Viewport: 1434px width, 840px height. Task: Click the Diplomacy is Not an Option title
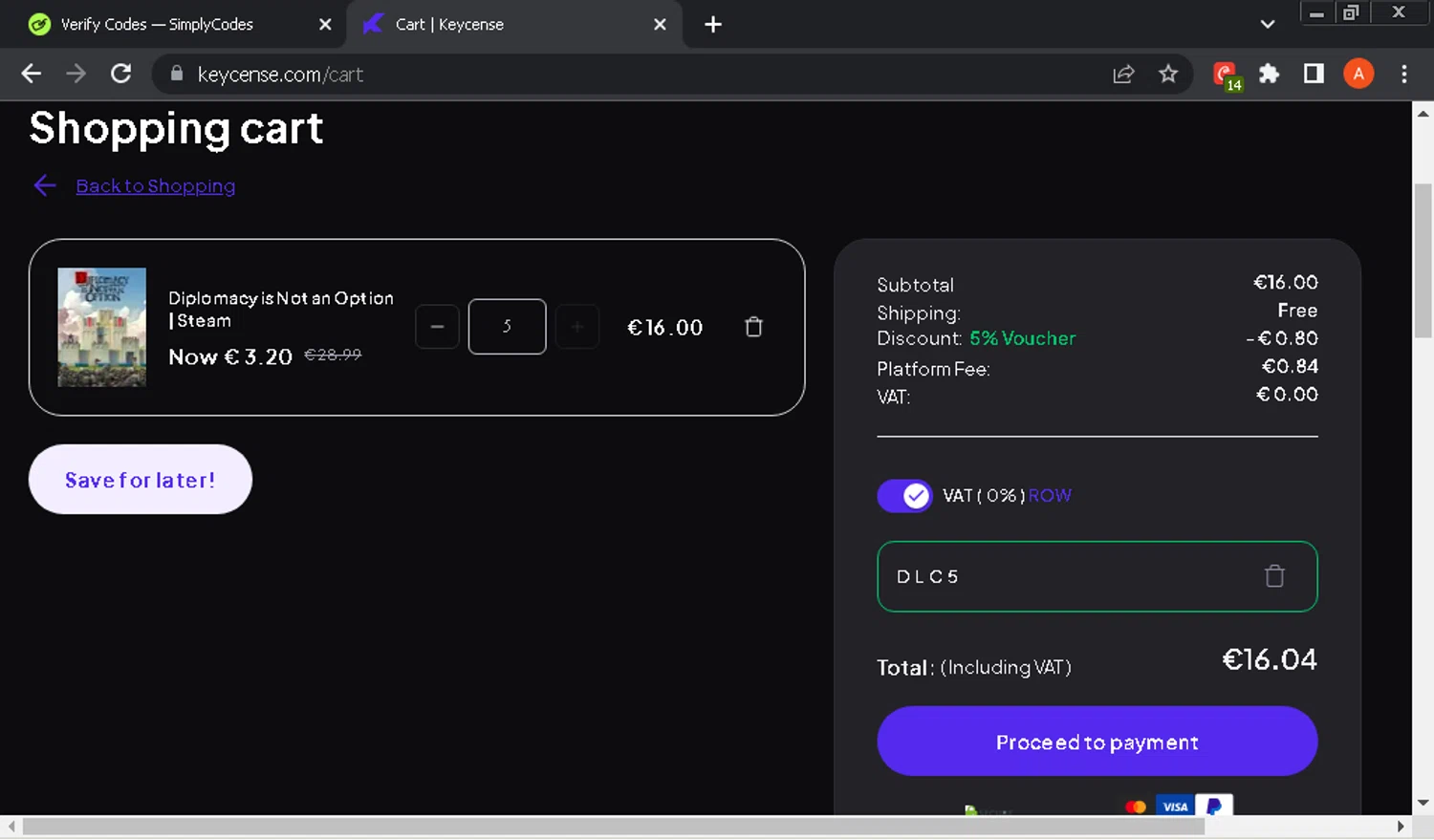click(281, 310)
